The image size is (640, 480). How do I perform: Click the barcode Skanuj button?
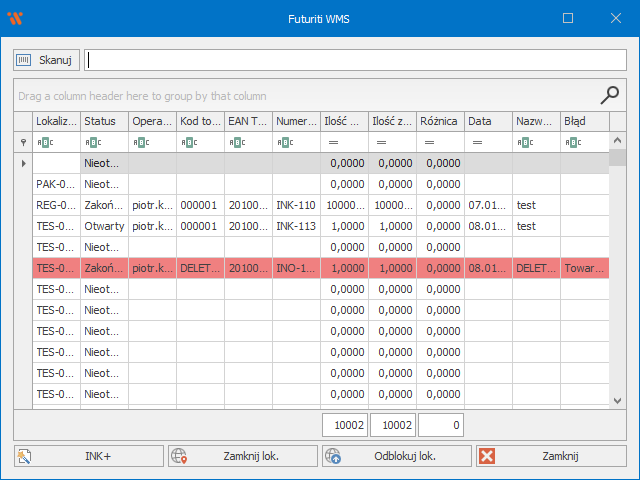[x=46, y=60]
